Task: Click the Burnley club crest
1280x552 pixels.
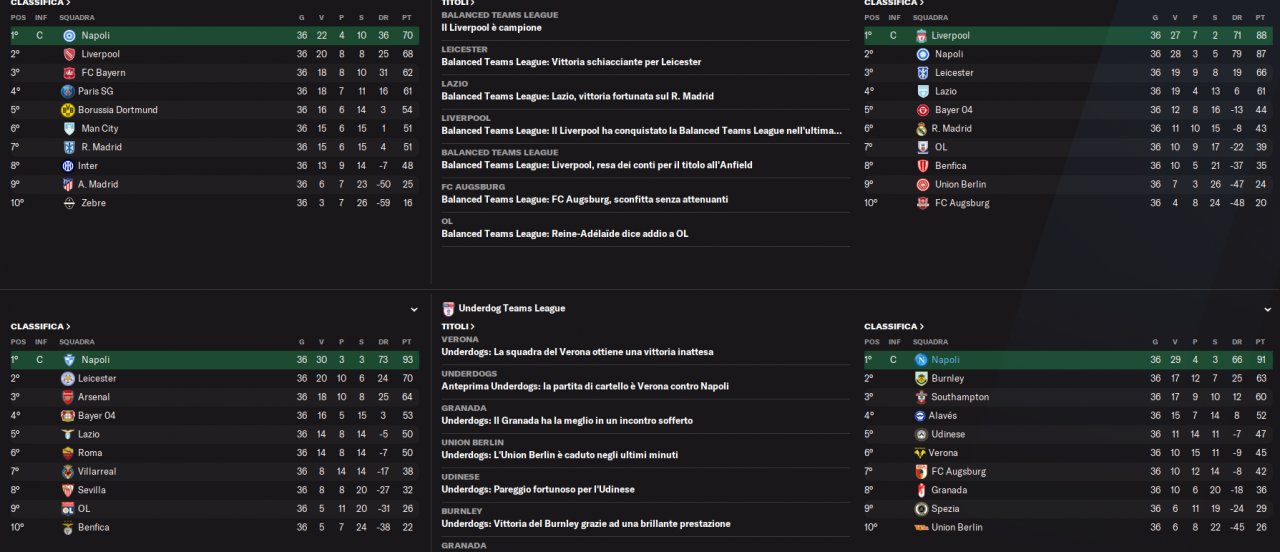Action: pos(921,379)
